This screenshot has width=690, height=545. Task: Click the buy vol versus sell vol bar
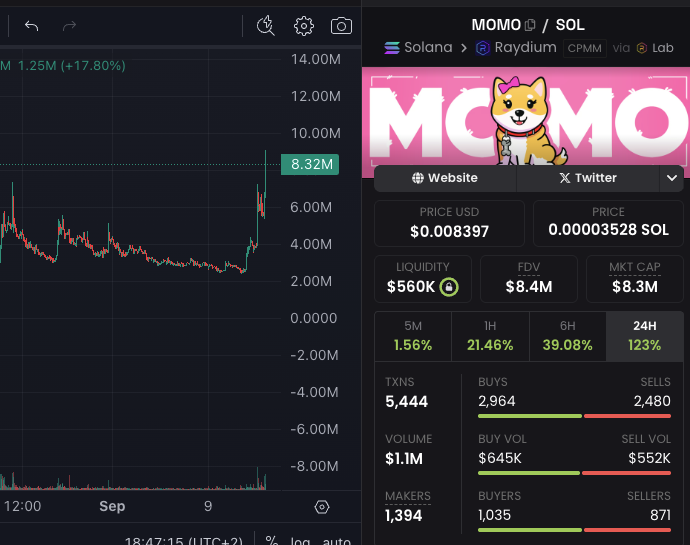[x=574, y=473]
